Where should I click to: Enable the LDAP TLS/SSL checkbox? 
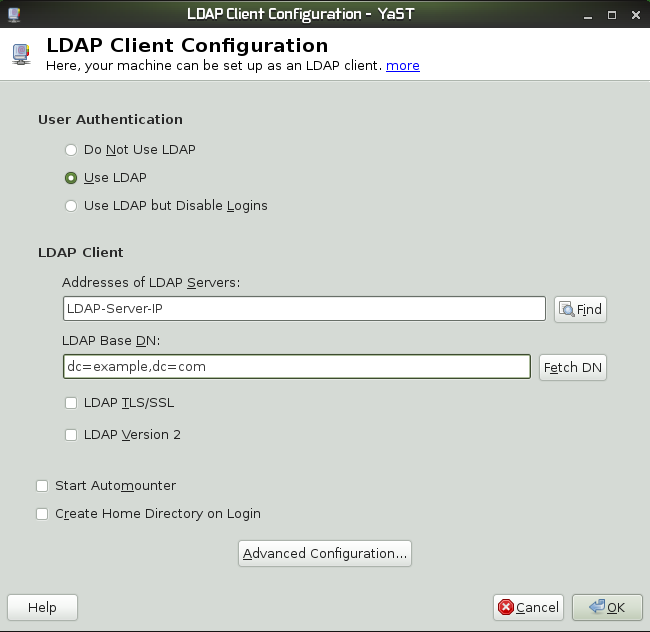pyautogui.click(x=71, y=403)
